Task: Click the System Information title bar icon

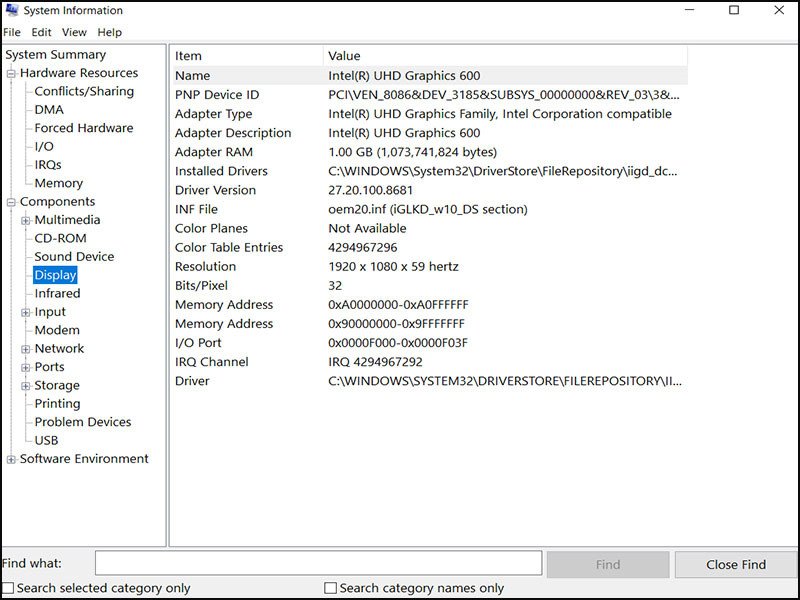Action: [x=12, y=11]
